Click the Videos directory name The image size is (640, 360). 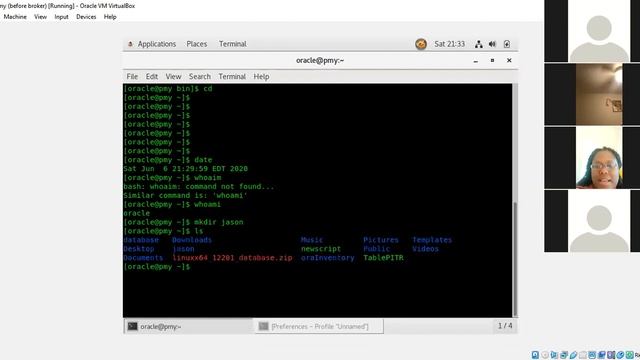[425, 249]
